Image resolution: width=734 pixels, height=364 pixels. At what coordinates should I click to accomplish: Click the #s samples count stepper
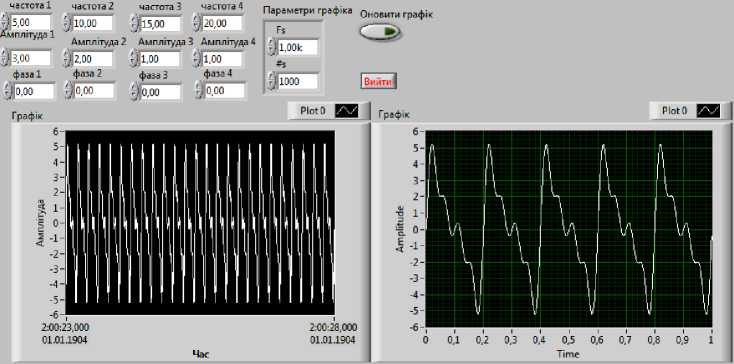271,80
